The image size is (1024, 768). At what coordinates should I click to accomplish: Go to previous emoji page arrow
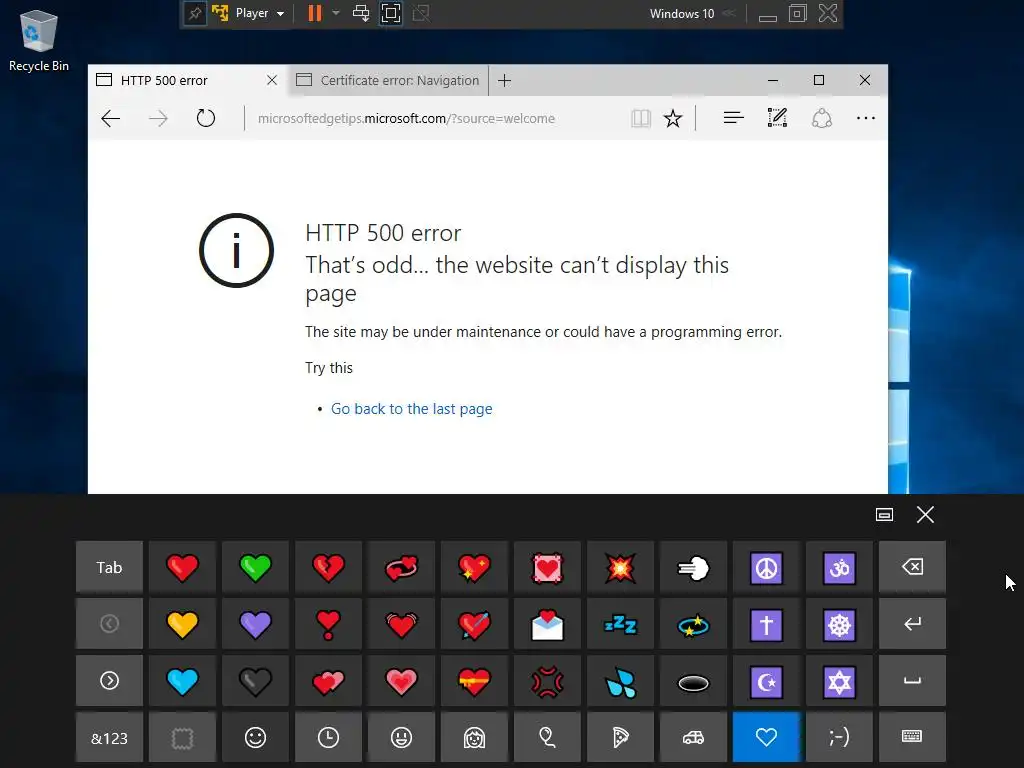click(x=109, y=624)
